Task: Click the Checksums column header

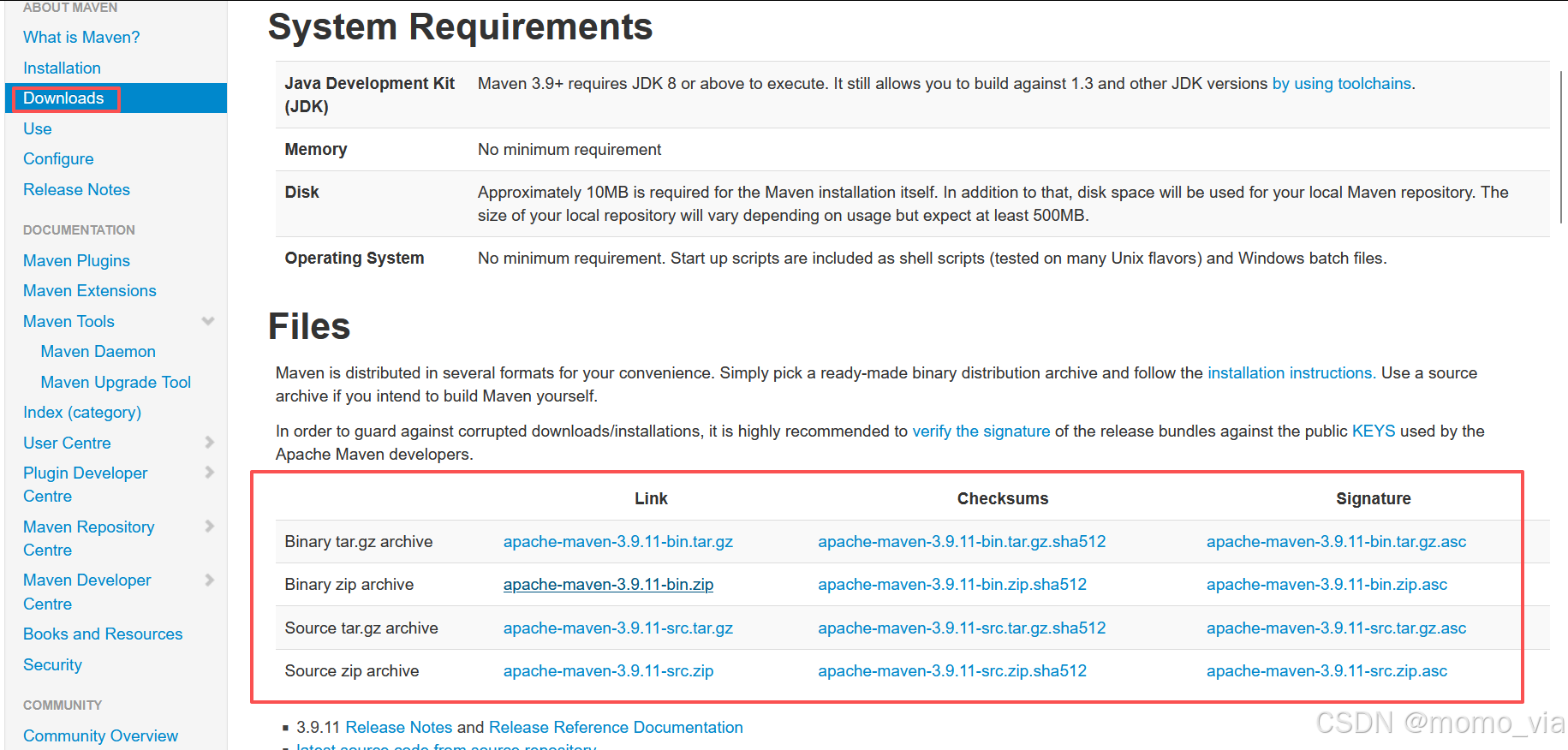Action: 1002,498
